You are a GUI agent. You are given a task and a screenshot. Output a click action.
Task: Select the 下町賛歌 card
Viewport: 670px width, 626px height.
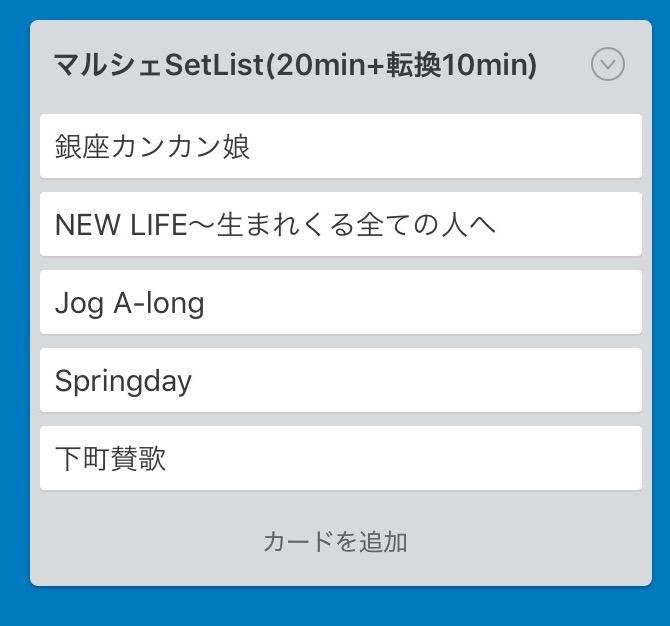341,458
